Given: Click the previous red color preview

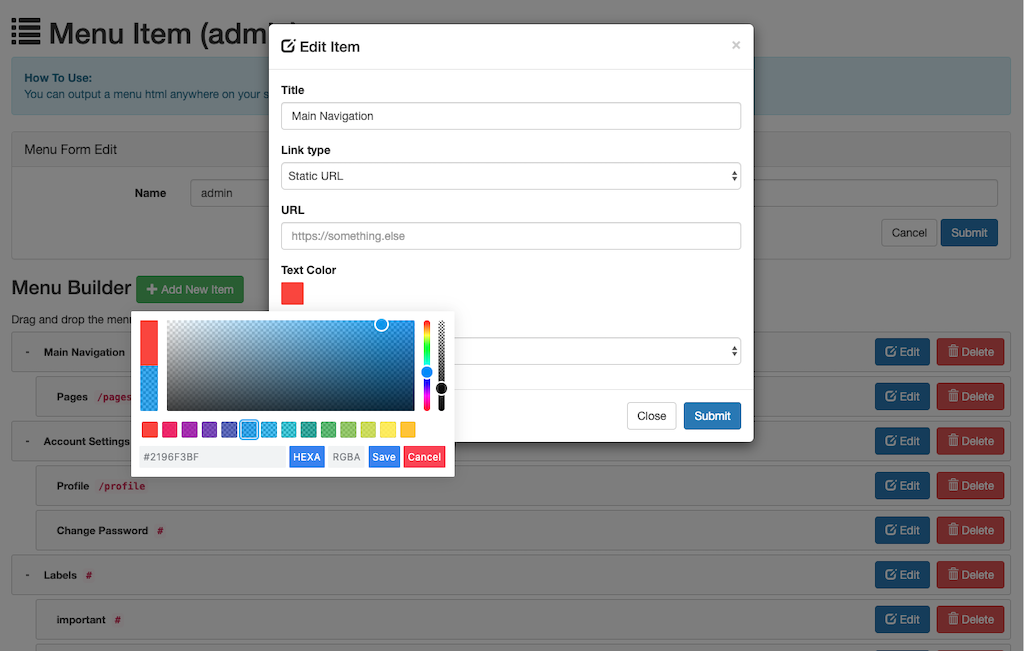Looking at the screenshot, I should tap(149, 343).
